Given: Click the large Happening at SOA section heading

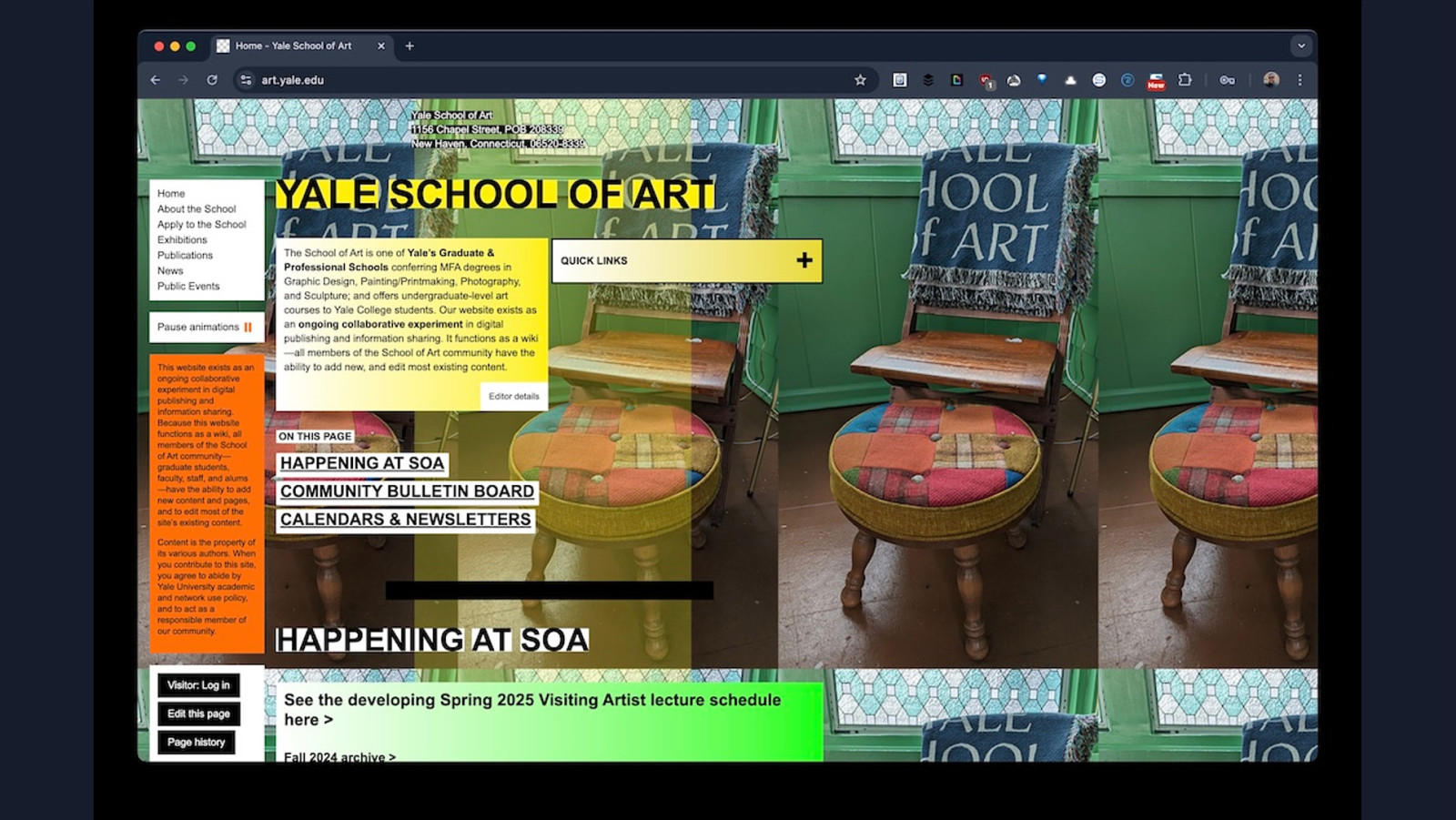Looking at the screenshot, I should [432, 640].
